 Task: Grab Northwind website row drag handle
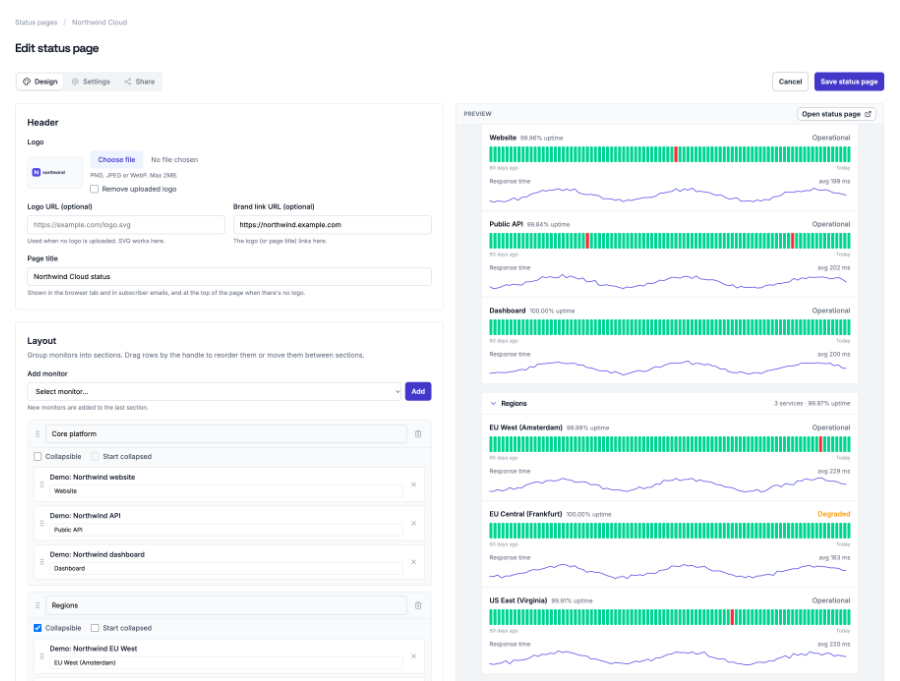tap(42, 485)
